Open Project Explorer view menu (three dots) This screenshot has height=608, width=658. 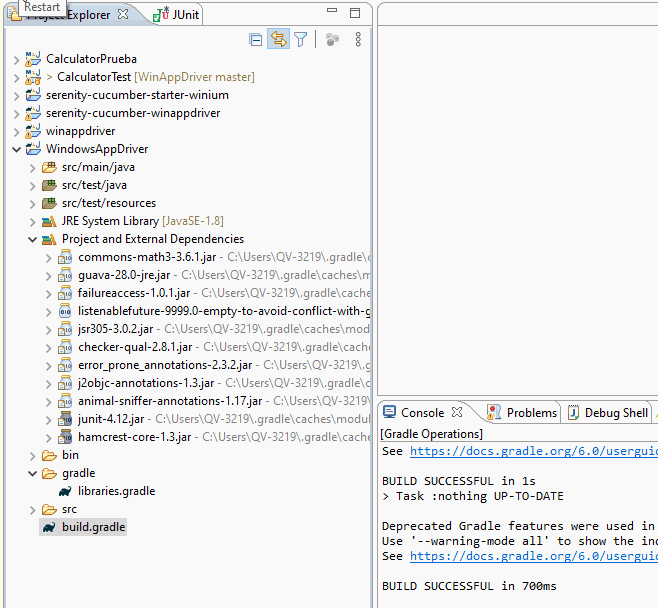tap(358, 39)
